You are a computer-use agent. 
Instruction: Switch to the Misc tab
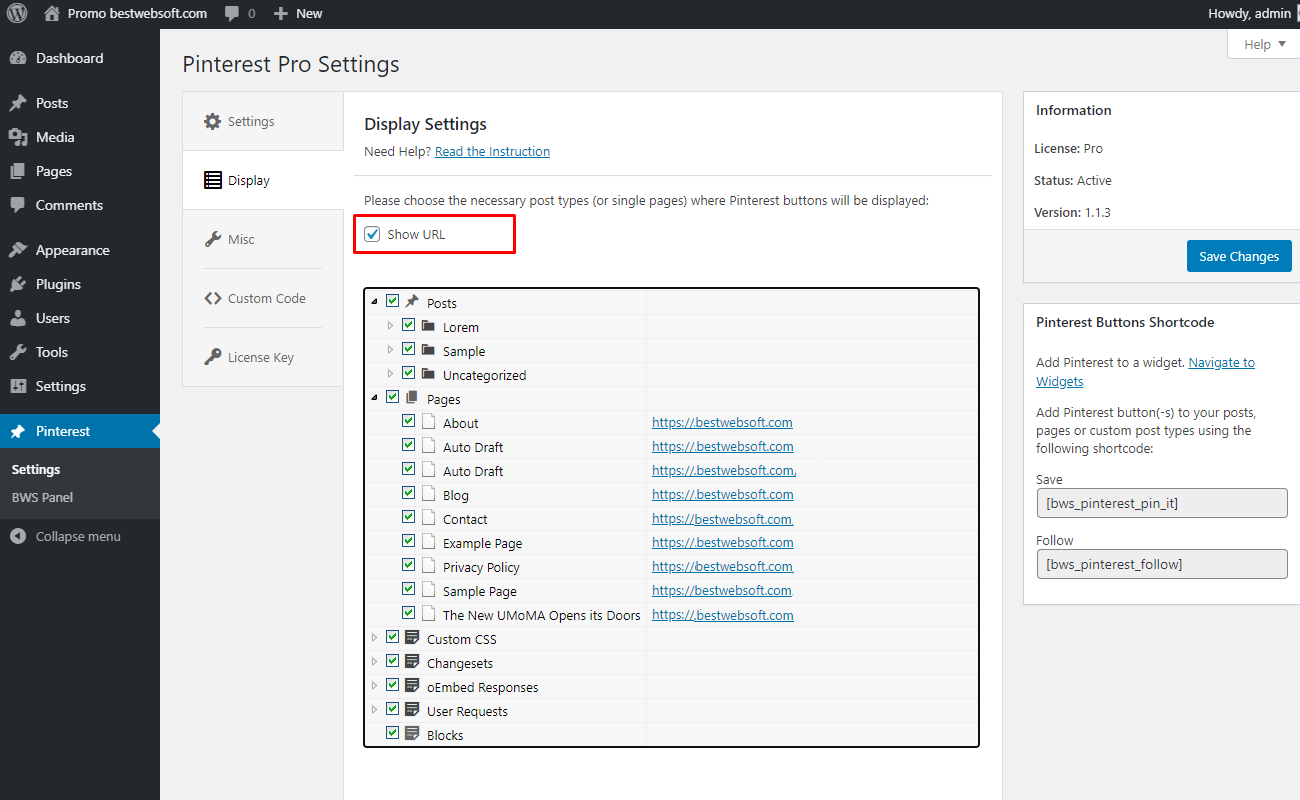tap(263, 239)
